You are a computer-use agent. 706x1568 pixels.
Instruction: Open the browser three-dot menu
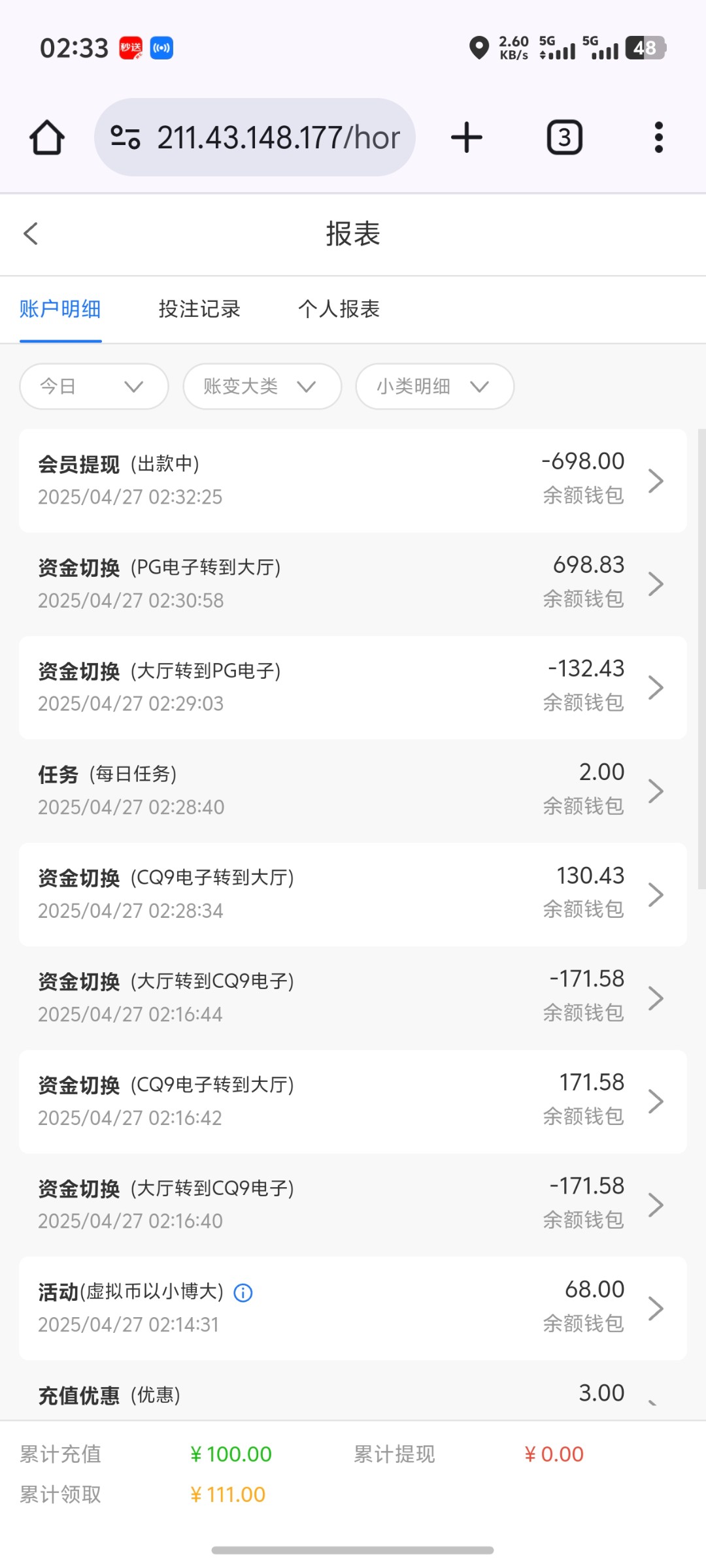[658, 138]
